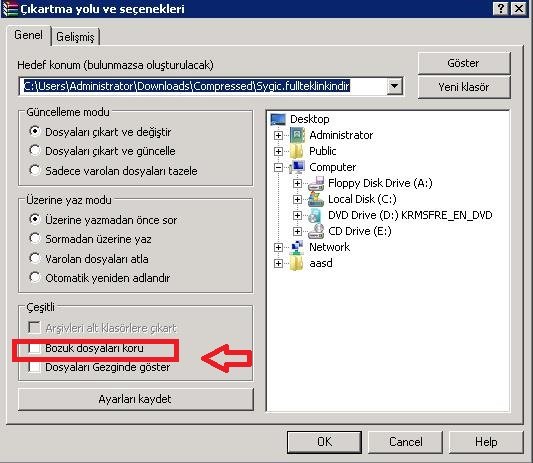Click the Ayarları kaydet button

(135, 399)
